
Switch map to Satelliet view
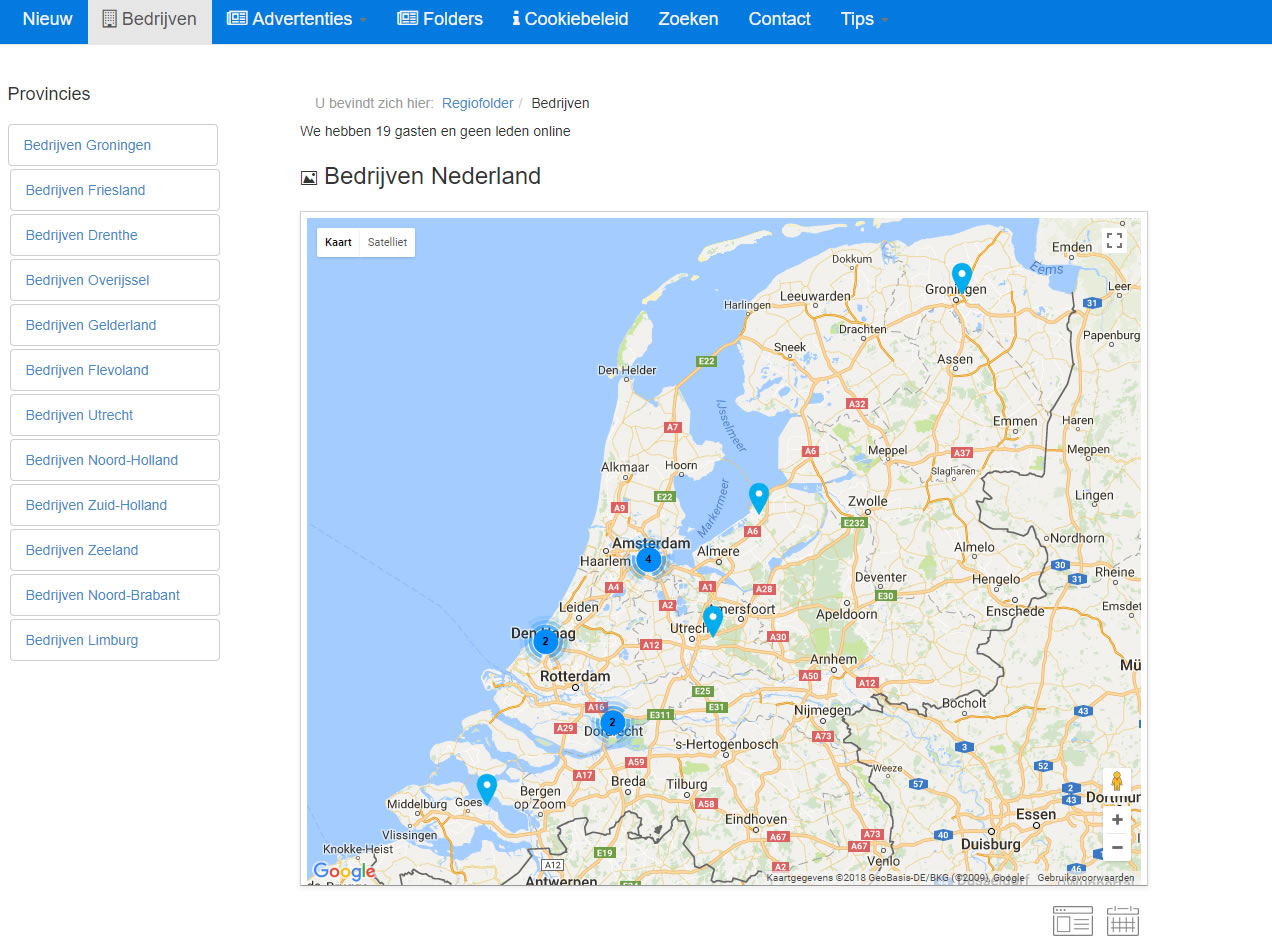tap(387, 243)
